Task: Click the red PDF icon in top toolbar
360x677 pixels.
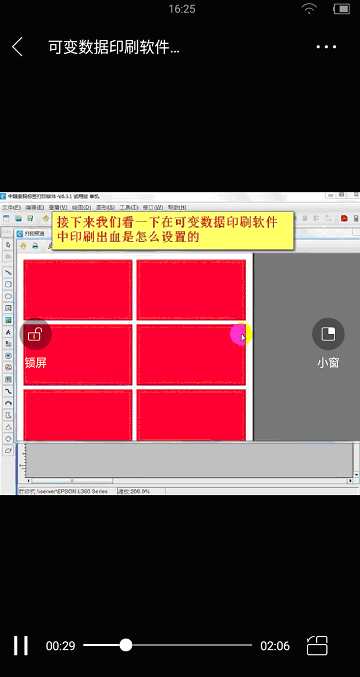Action: coord(344,218)
